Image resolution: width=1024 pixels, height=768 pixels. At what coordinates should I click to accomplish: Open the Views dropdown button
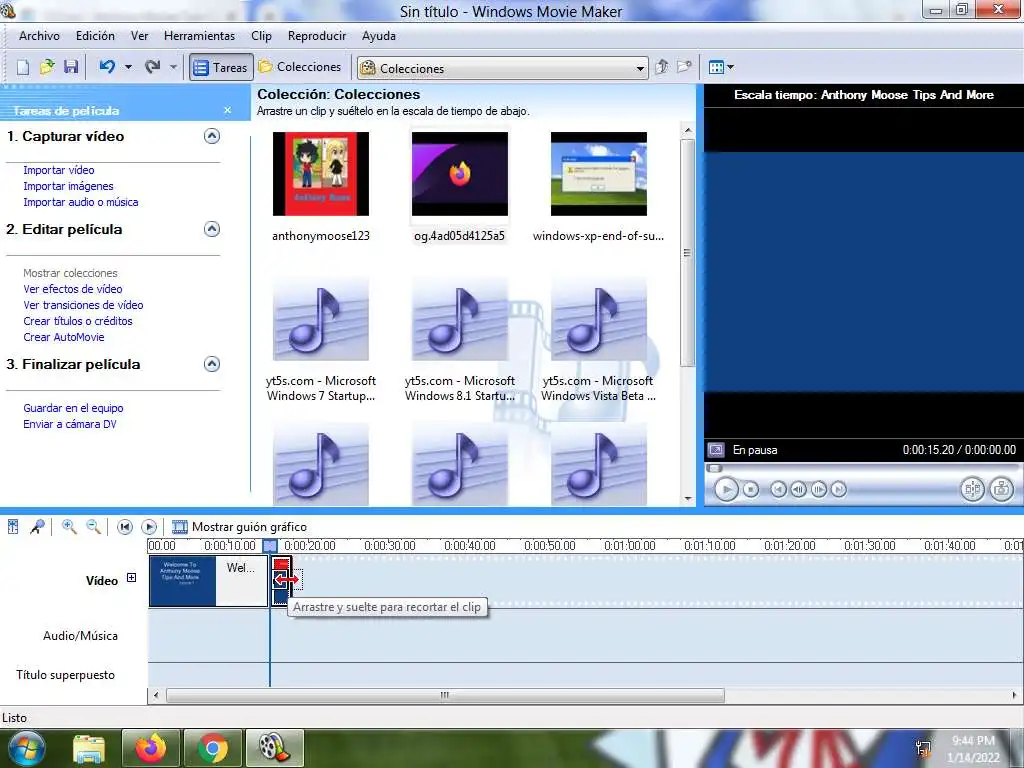(721, 67)
